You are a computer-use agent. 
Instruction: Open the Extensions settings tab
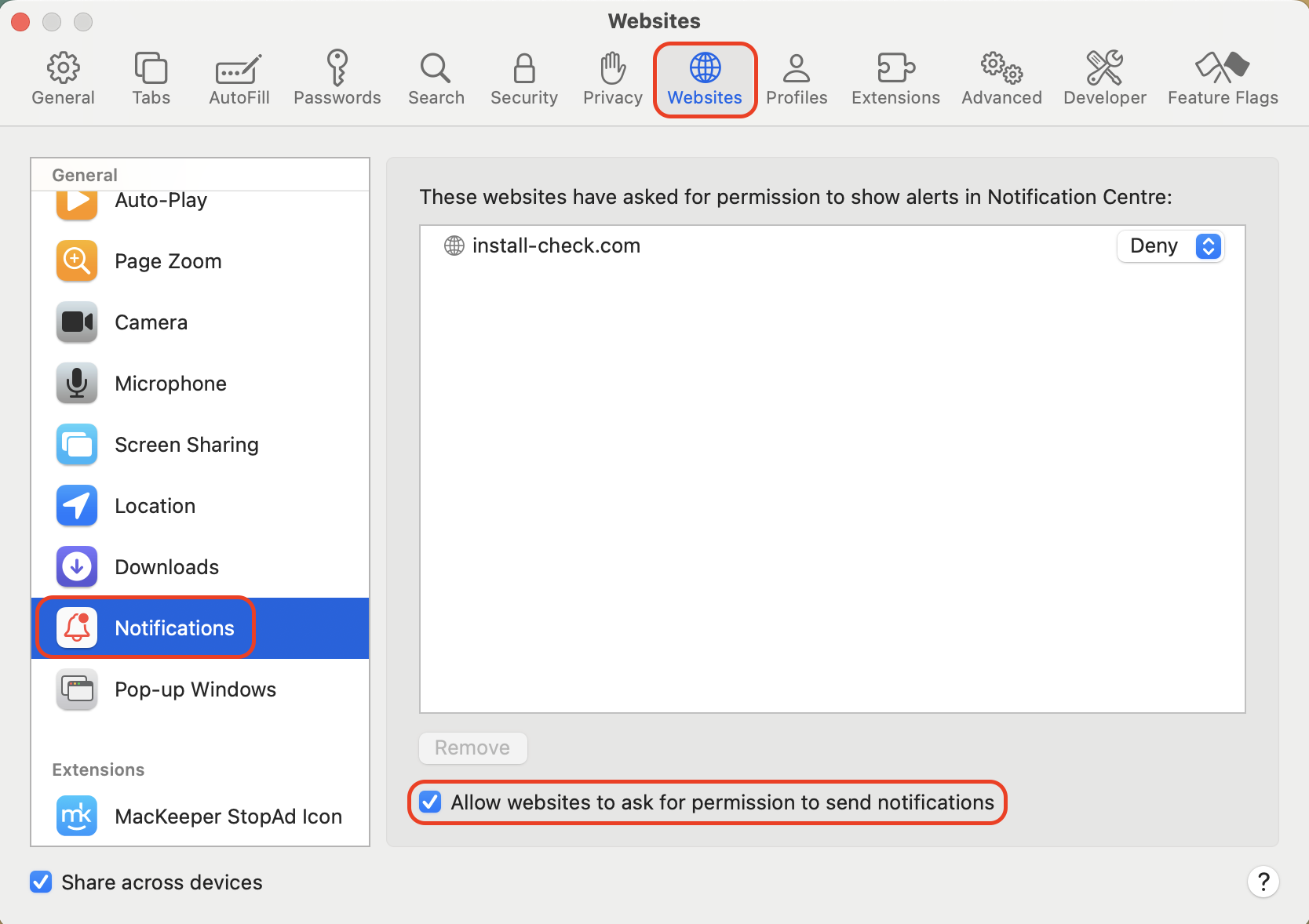(895, 76)
